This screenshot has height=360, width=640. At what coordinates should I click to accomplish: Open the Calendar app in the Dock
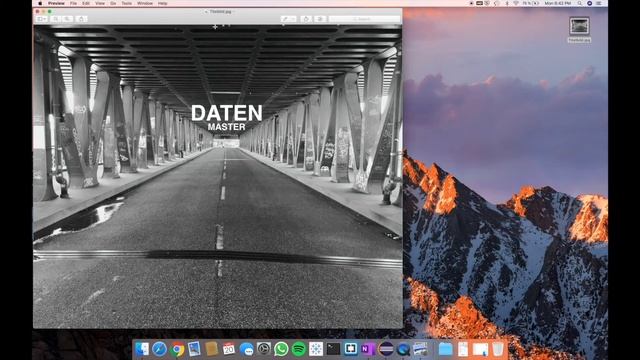229,349
